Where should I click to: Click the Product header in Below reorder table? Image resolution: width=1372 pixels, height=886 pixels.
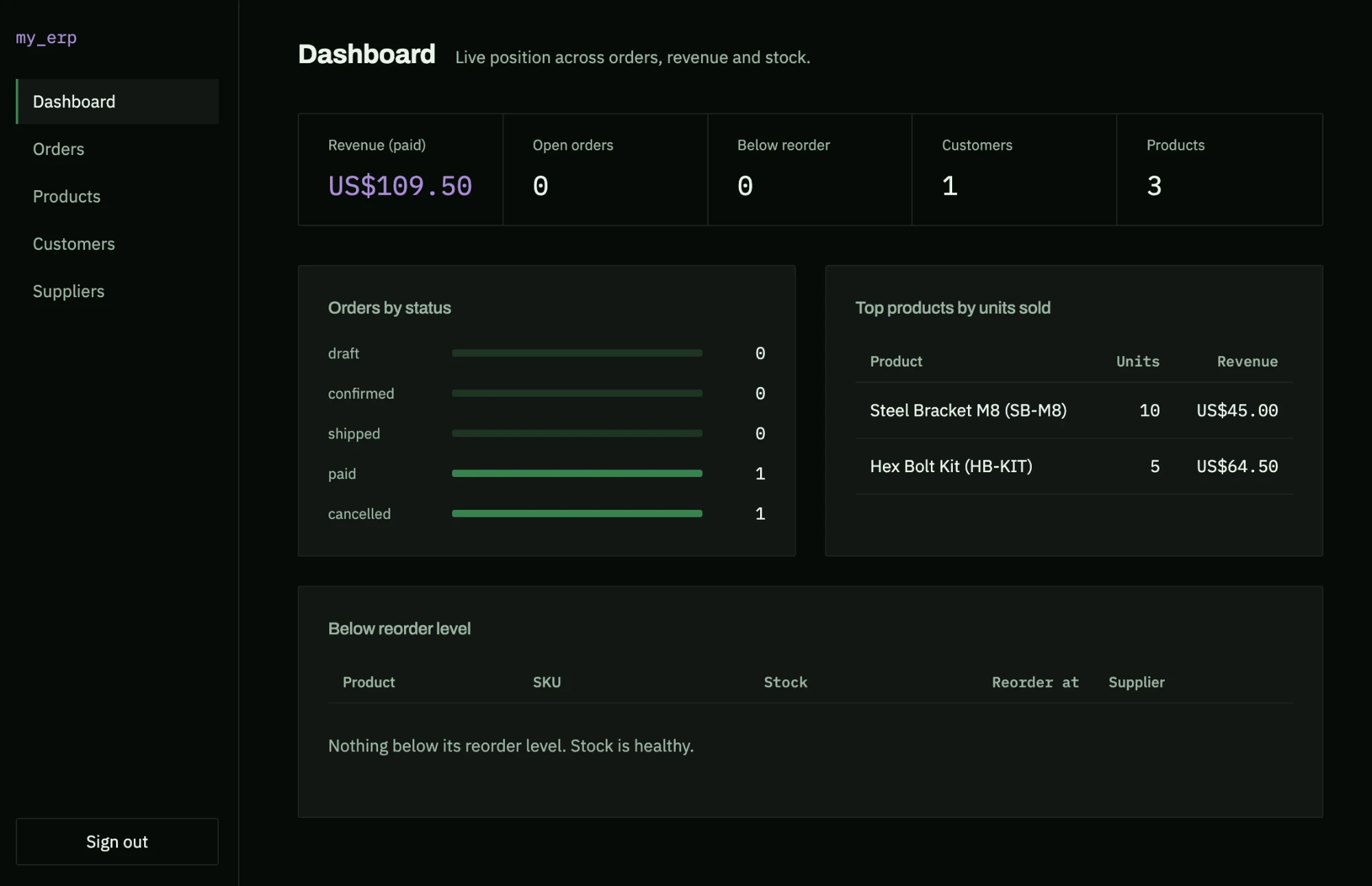[x=368, y=682]
